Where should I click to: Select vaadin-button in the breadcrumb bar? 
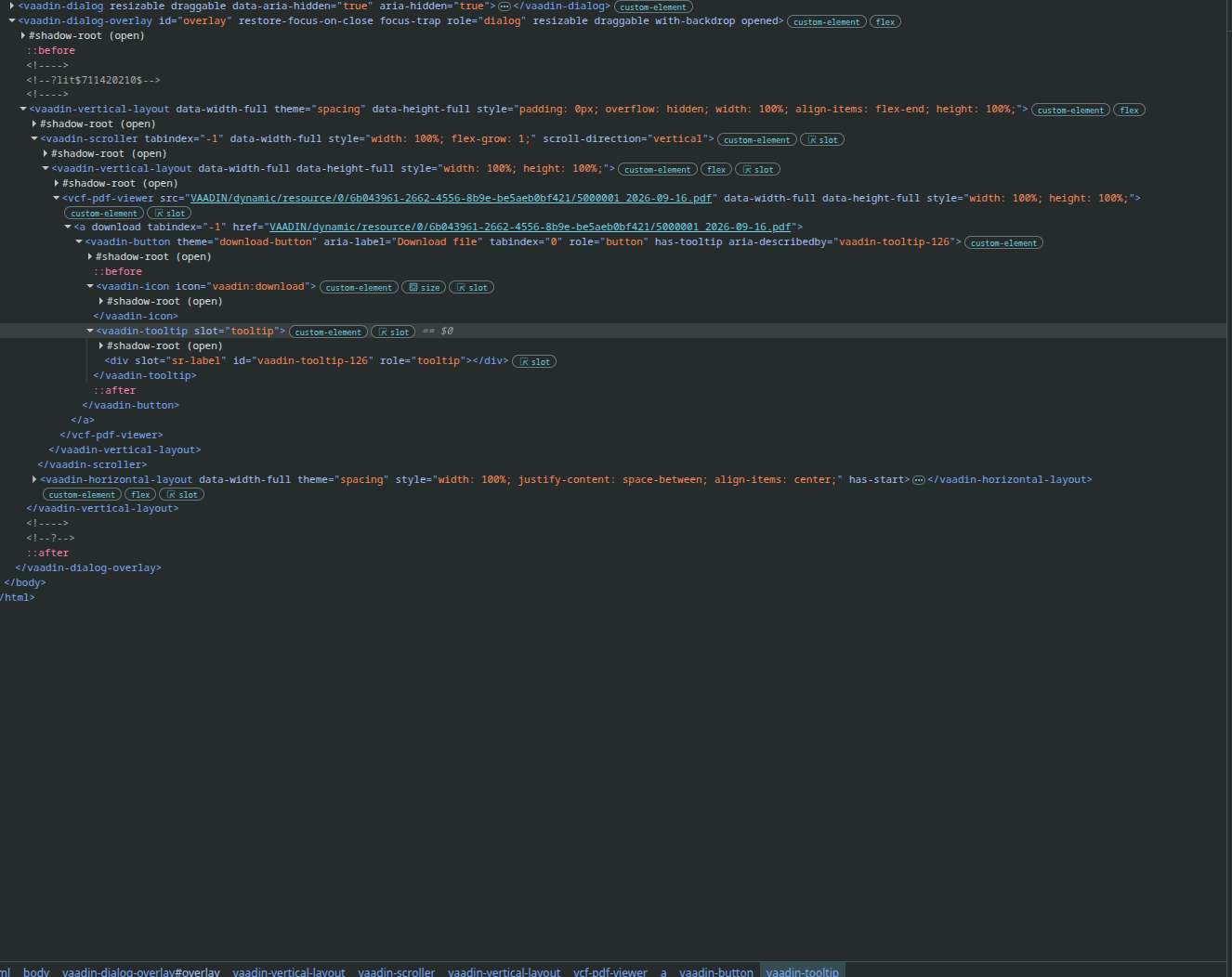click(x=716, y=972)
